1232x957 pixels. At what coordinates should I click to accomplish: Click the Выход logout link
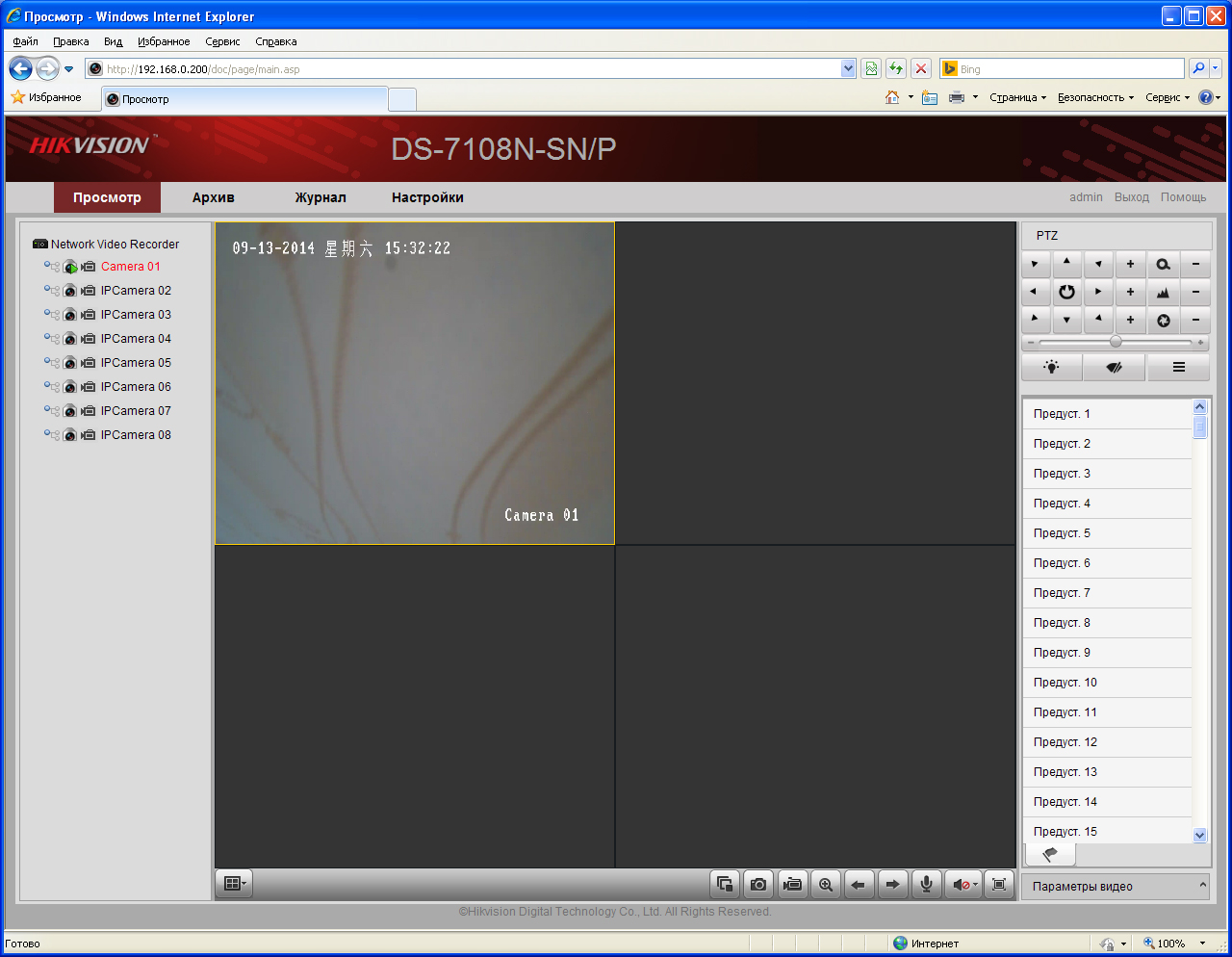click(1132, 197)
